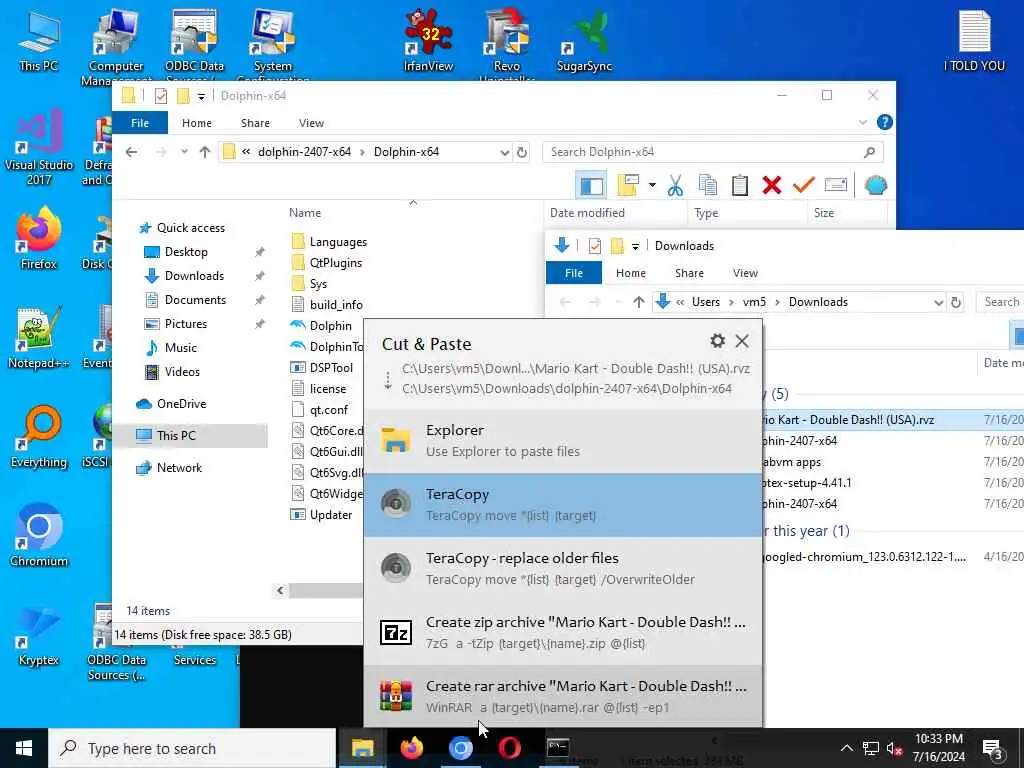Open Opera from the taskbar
This screenshot has width=1024, height=768.
509,748
